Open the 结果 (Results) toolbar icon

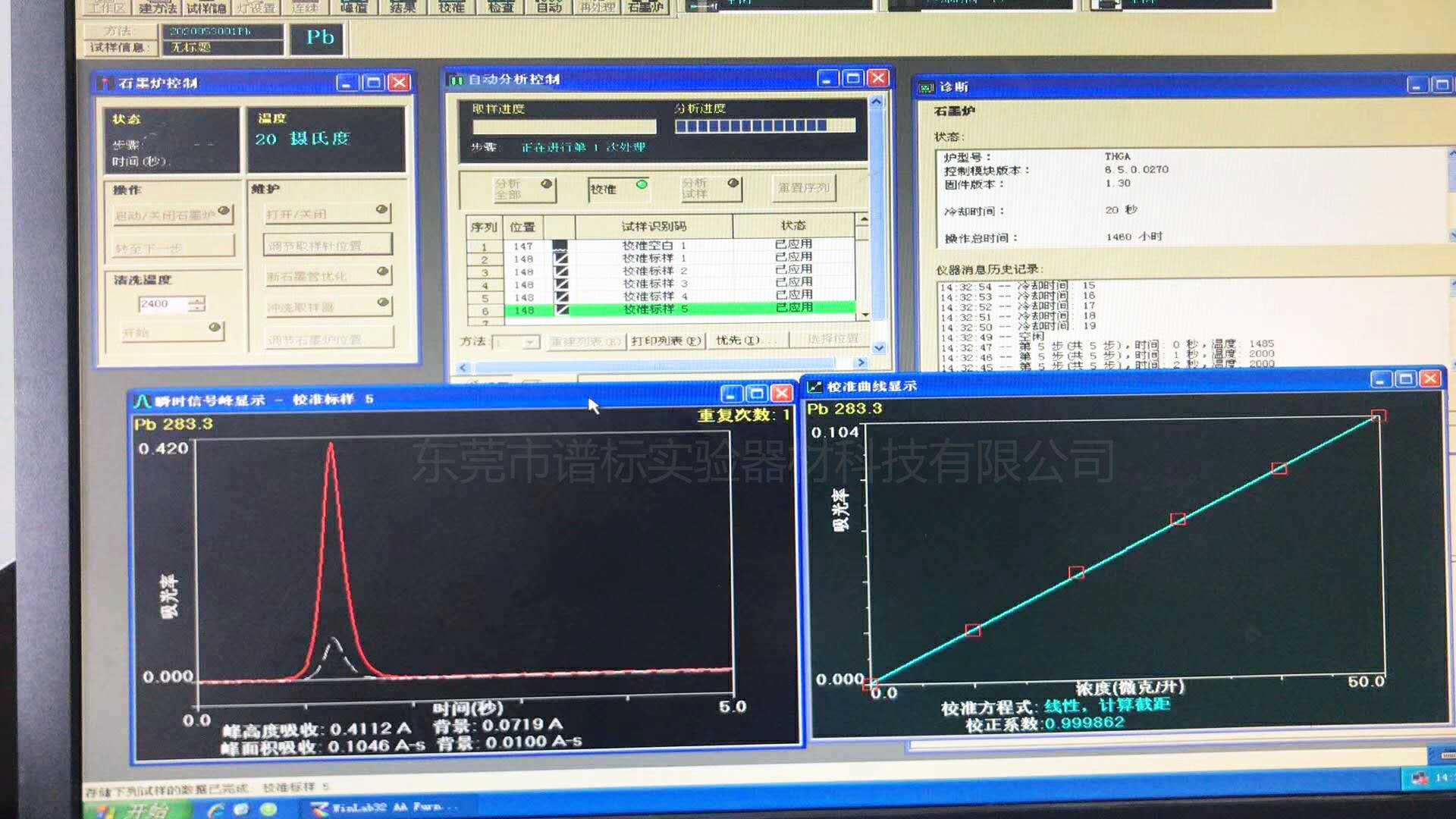(403, 7)
